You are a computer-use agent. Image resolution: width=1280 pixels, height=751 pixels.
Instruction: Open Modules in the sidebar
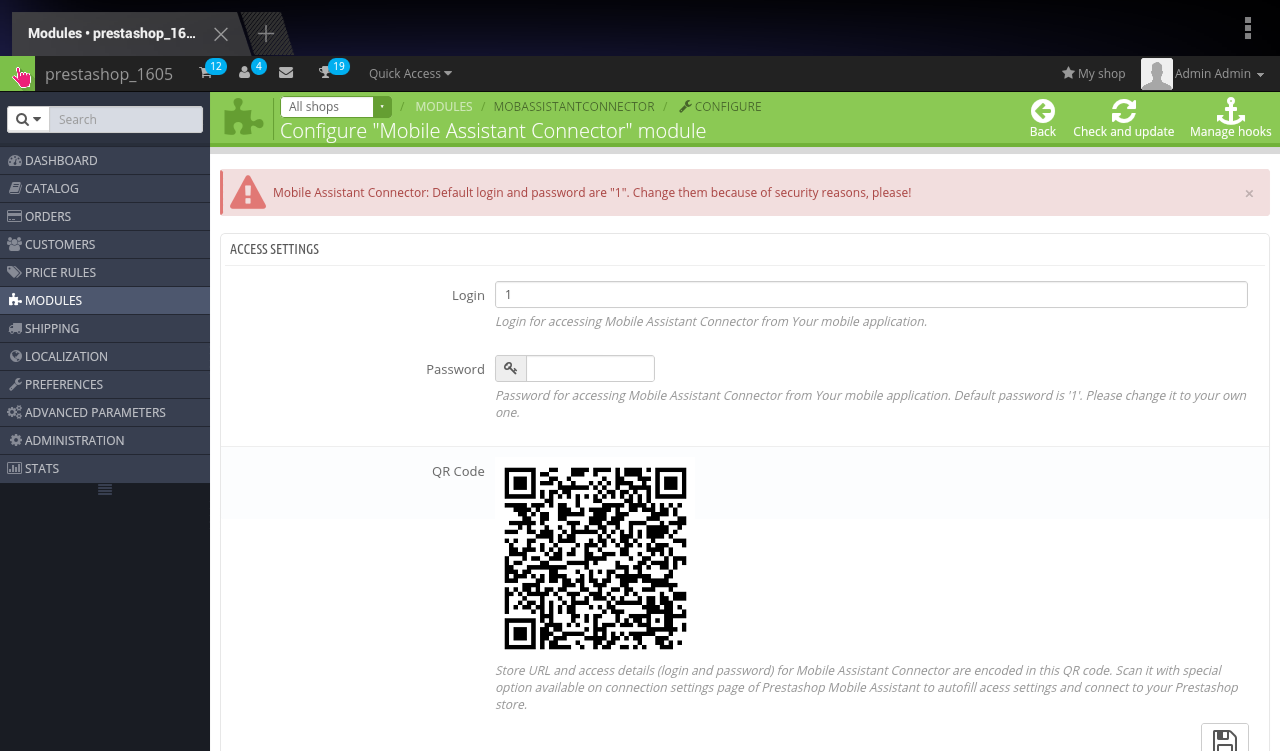tap(105, 300)
